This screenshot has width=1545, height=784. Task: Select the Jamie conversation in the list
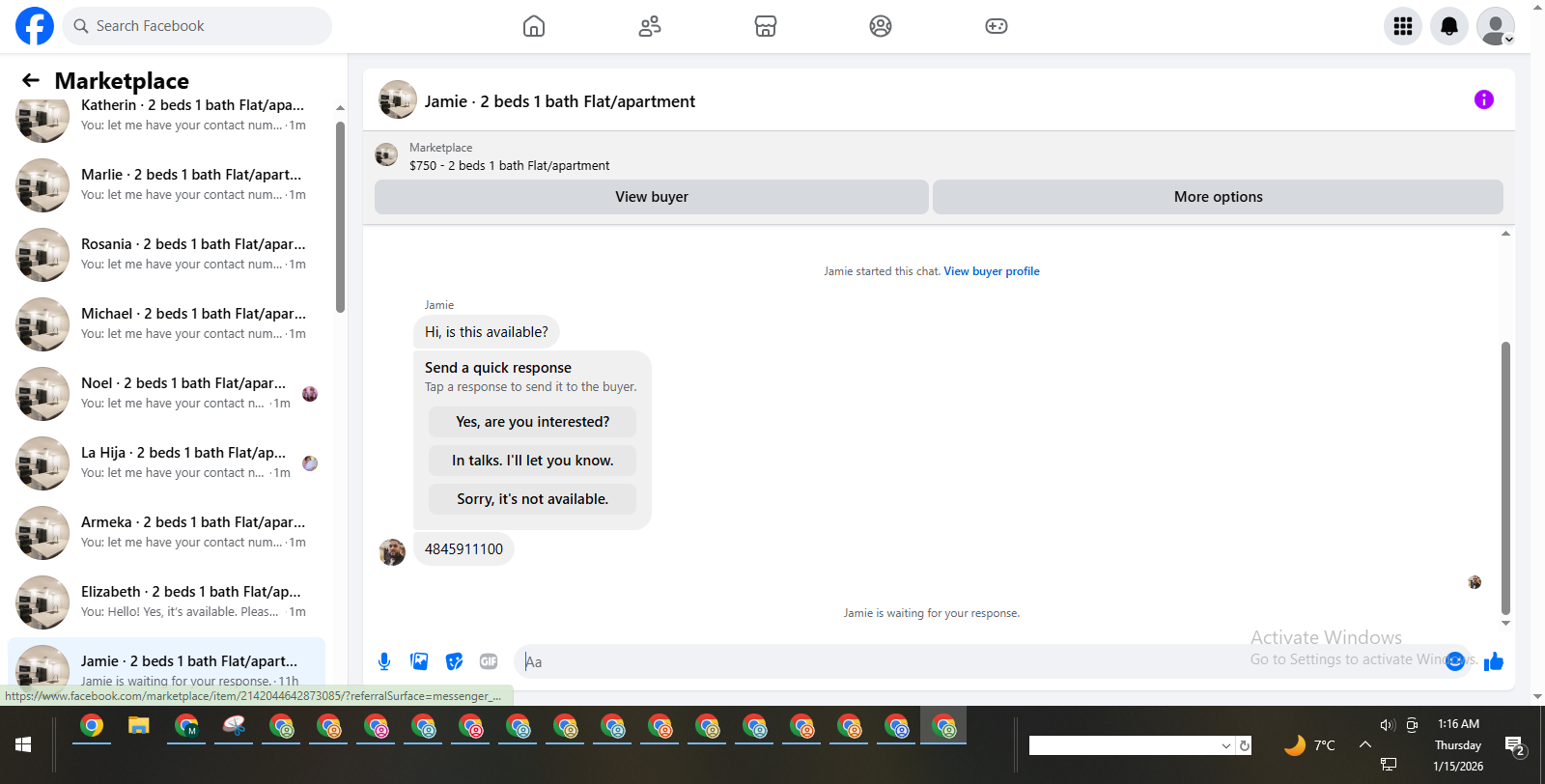[x=166, y=663]
